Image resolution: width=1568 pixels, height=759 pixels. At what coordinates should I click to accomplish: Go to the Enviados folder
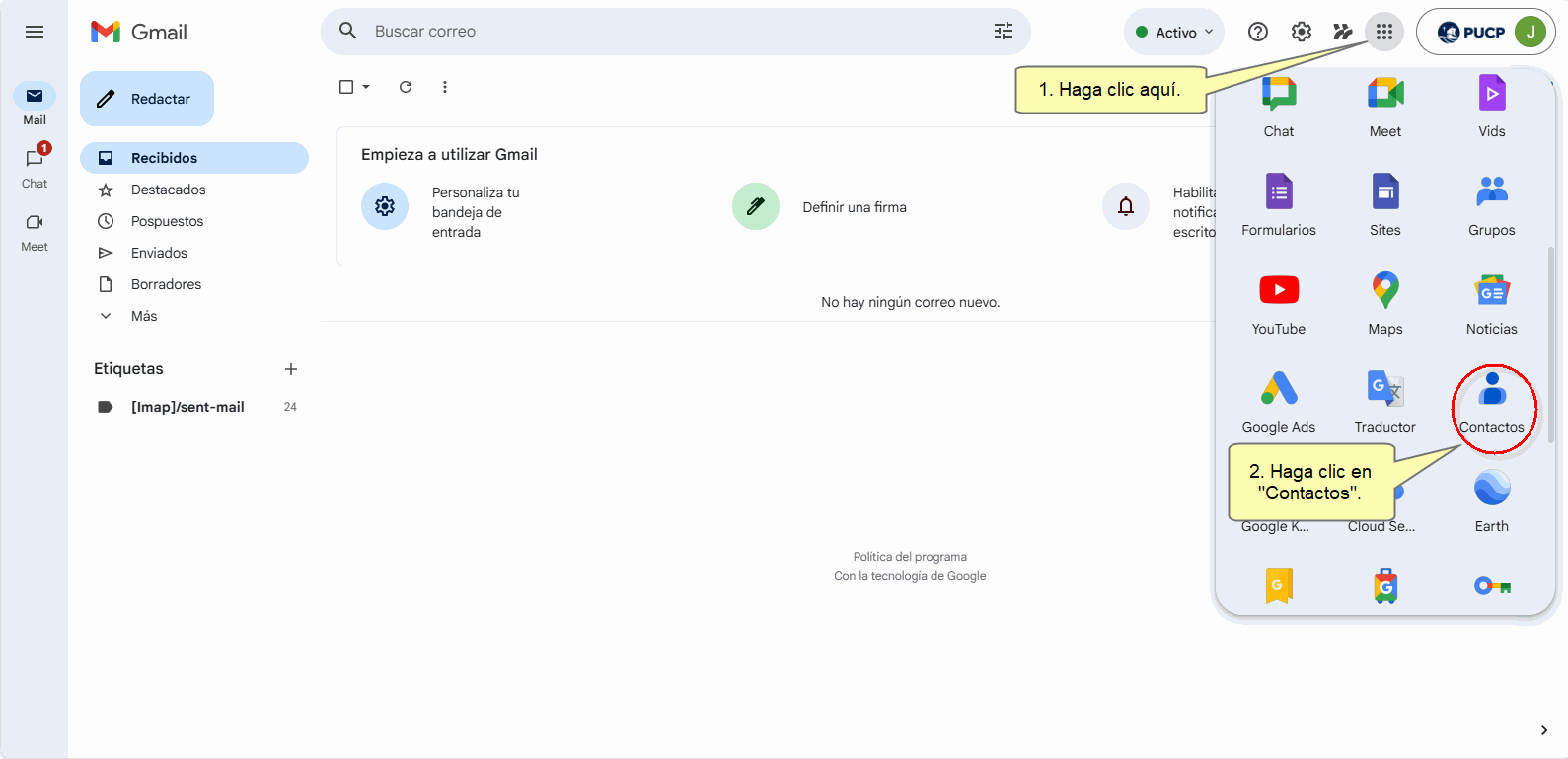point(159,253)
